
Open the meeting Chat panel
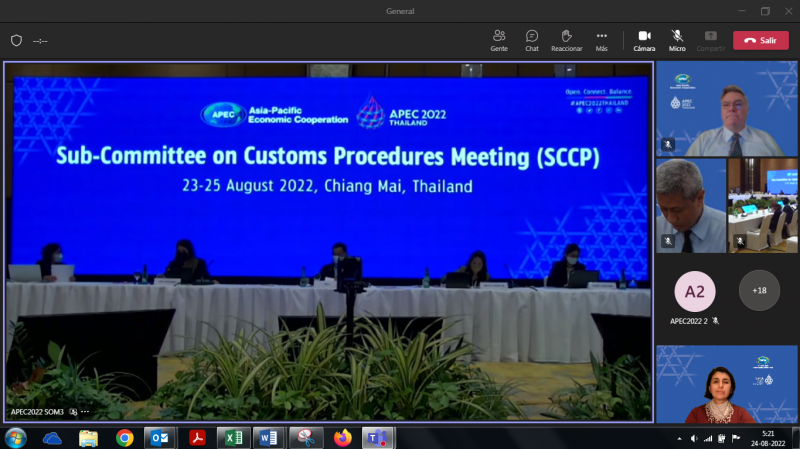pos(532,40)
